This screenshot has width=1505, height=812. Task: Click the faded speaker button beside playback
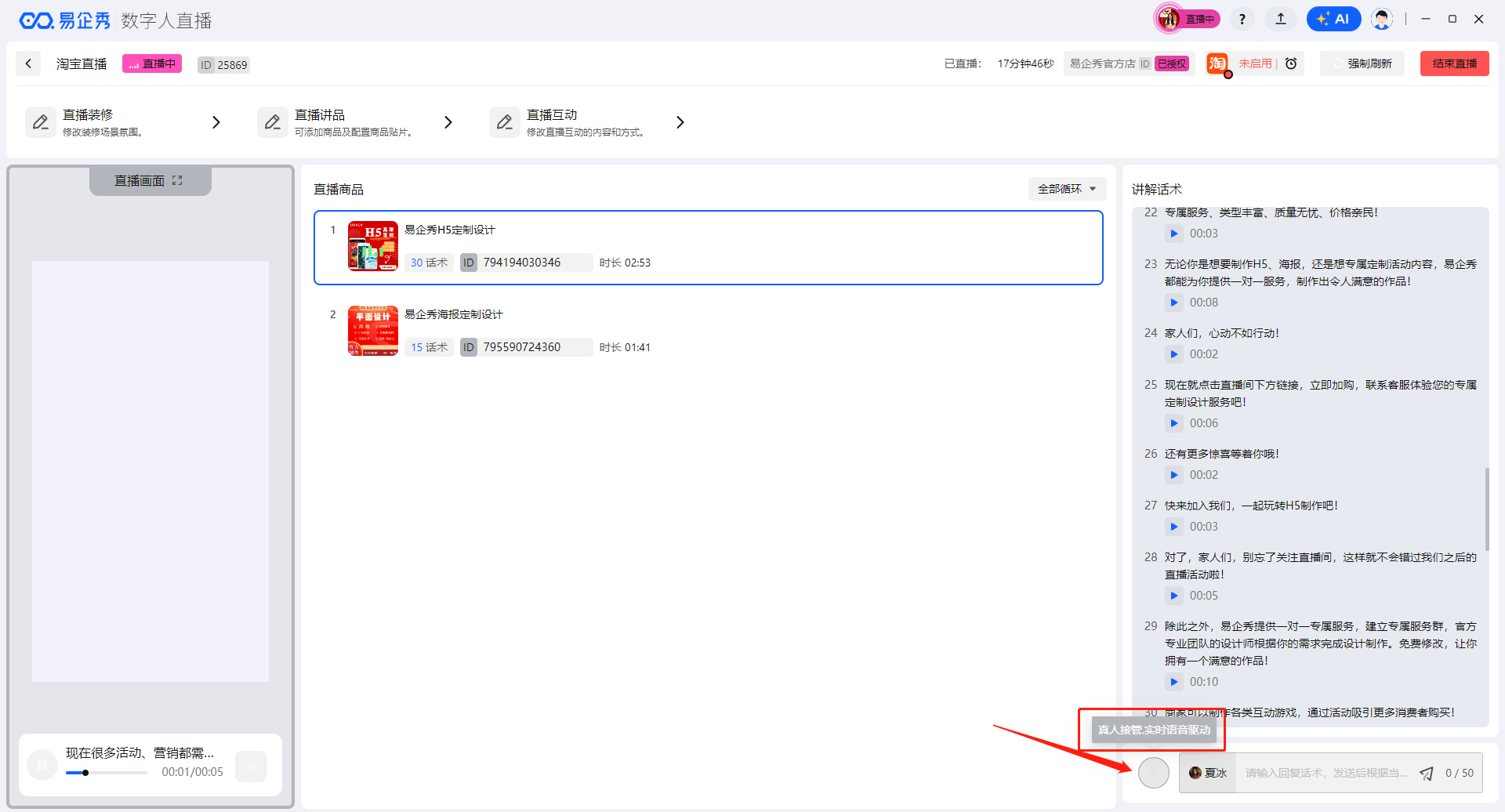[251, 767]
